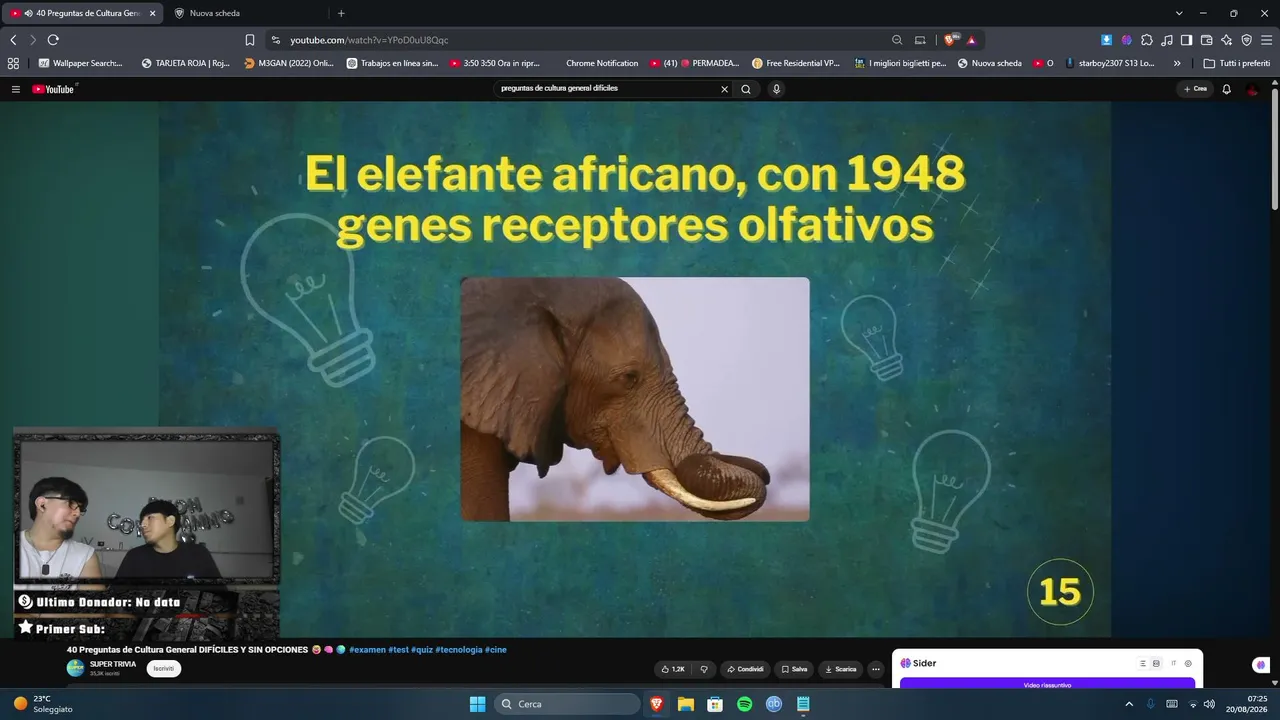Open the YouTube guide hamburger menu
The width and height of the screenshot is (1280, 720).
tap(16, 89)
